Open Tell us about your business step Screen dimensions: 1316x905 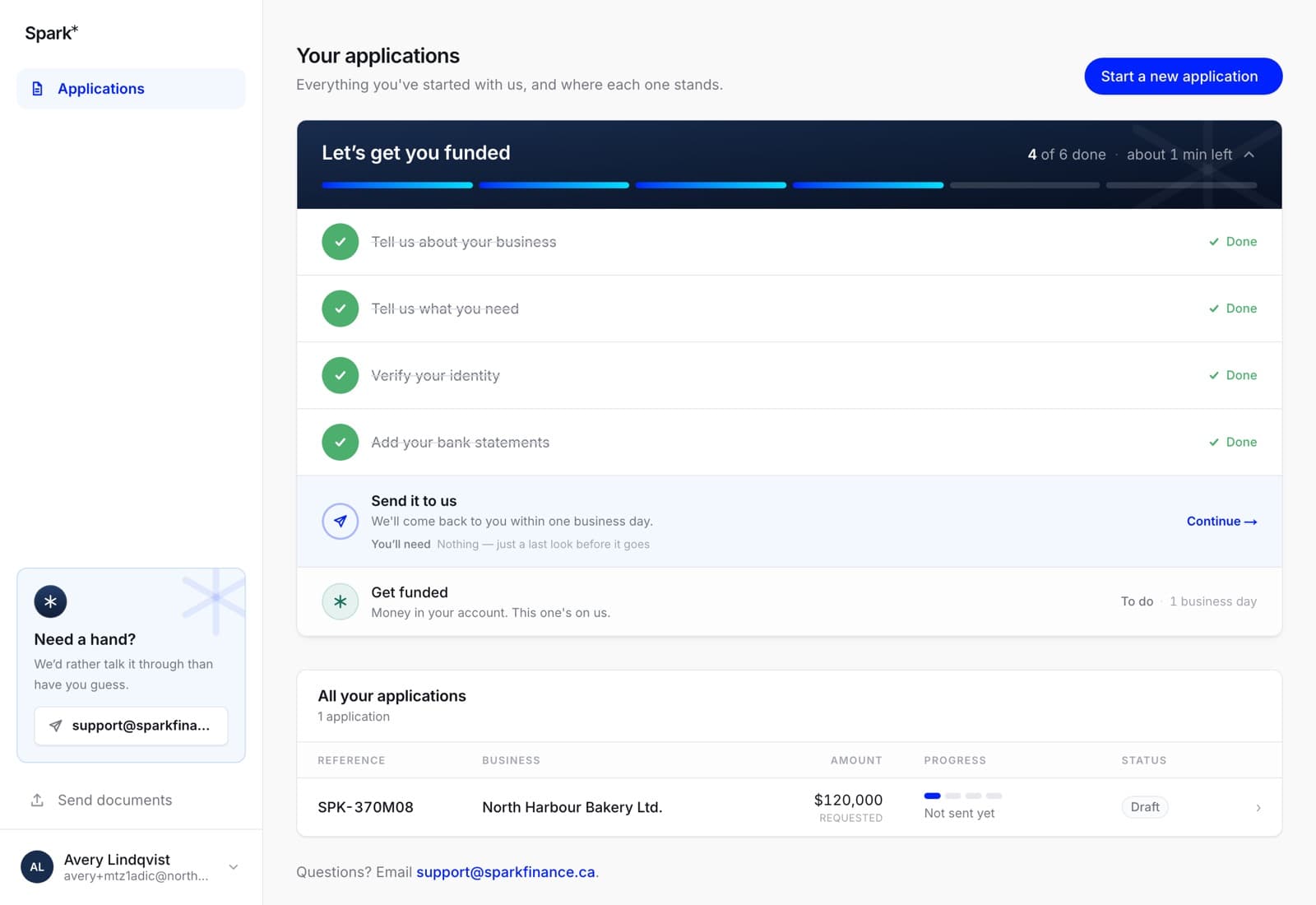point(789,242)
